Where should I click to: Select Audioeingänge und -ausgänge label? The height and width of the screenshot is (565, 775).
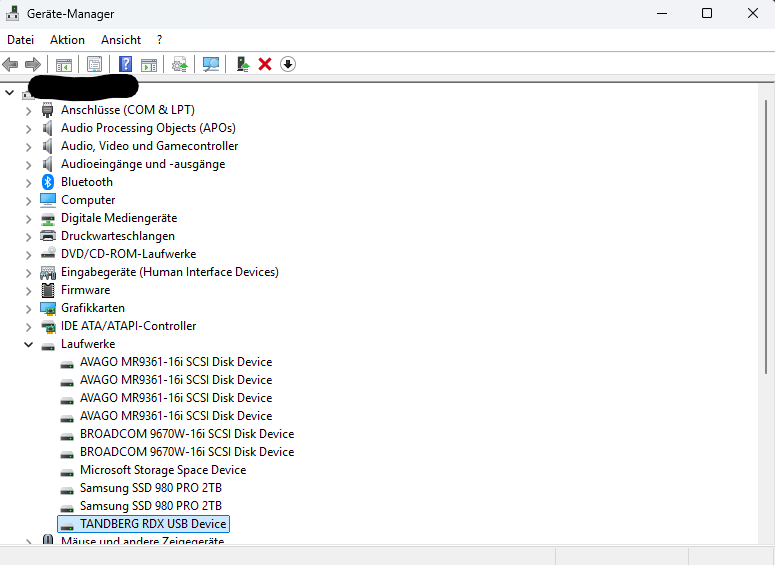coord(143,164)
